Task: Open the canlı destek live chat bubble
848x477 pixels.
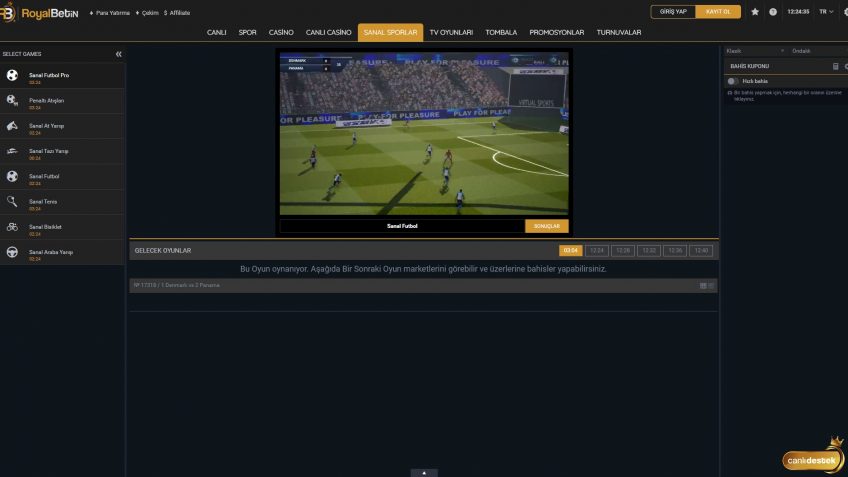Action: [813, 458]
